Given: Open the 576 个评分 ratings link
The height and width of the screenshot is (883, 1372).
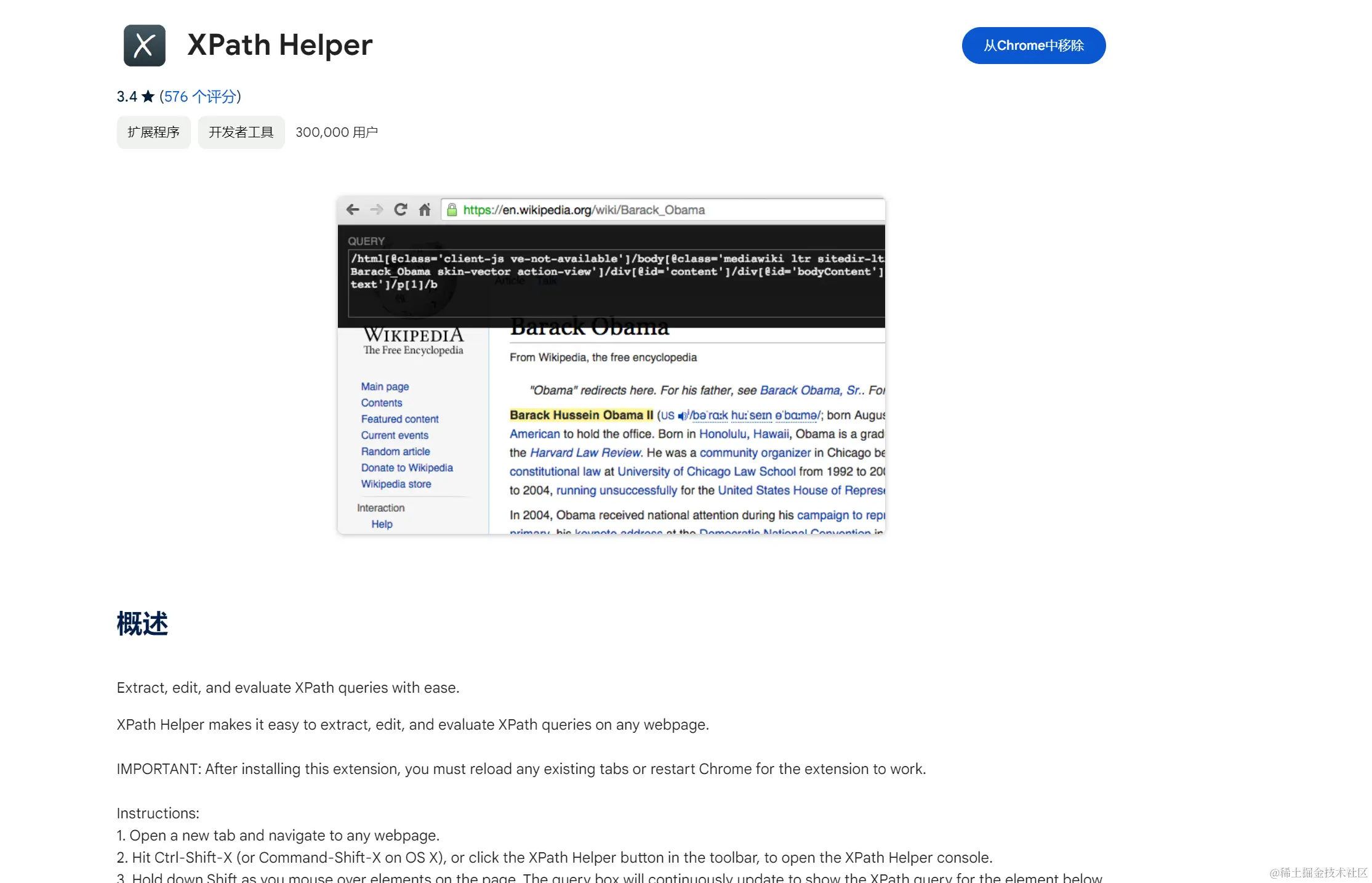Looking at the screenshot, I should (x=200, y=97).
